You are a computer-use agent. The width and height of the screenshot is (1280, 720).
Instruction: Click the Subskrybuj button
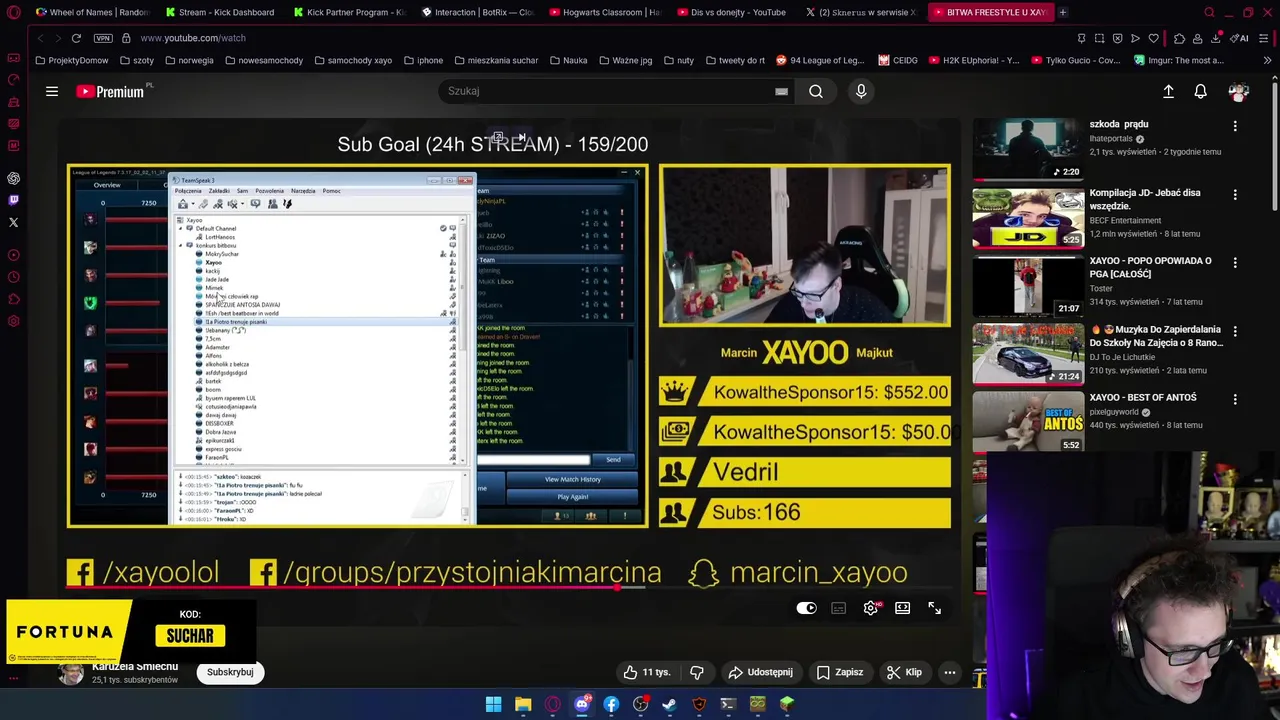coord(230,672)
